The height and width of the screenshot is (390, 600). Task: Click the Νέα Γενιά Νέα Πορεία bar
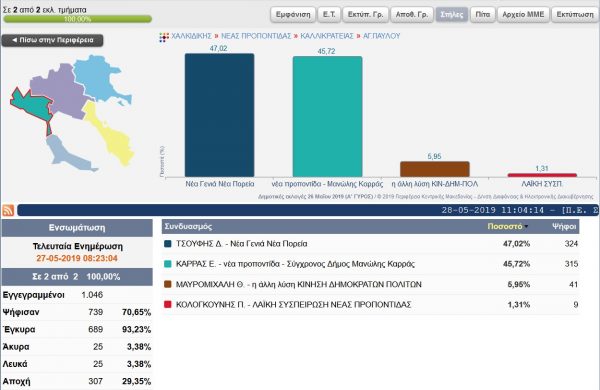pos(219,115)
